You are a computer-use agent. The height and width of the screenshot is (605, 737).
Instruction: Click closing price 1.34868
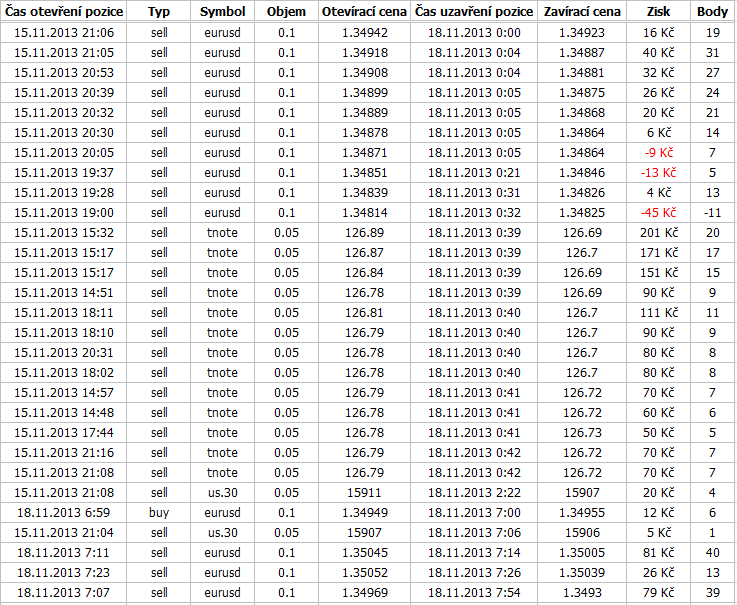[x=582, y=113]
